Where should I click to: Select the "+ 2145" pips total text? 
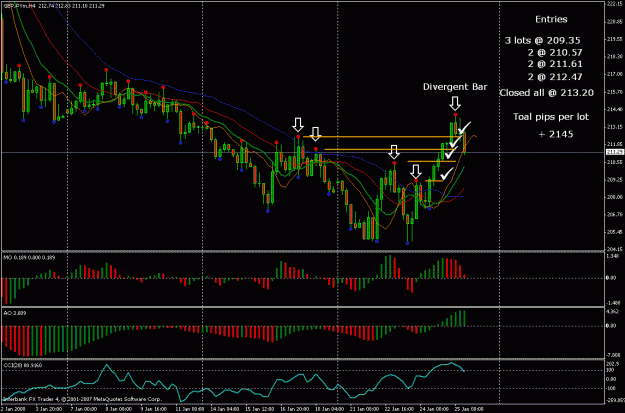coord(556,134)
